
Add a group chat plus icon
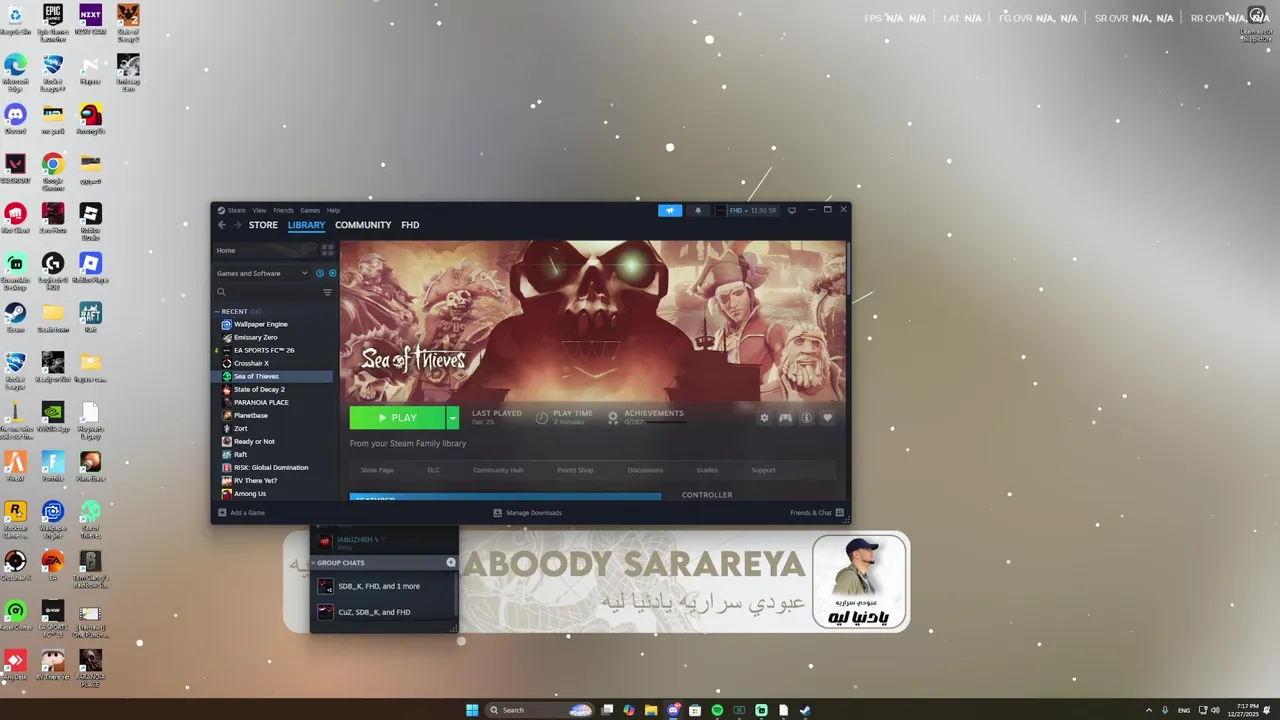tap(451, 563)
